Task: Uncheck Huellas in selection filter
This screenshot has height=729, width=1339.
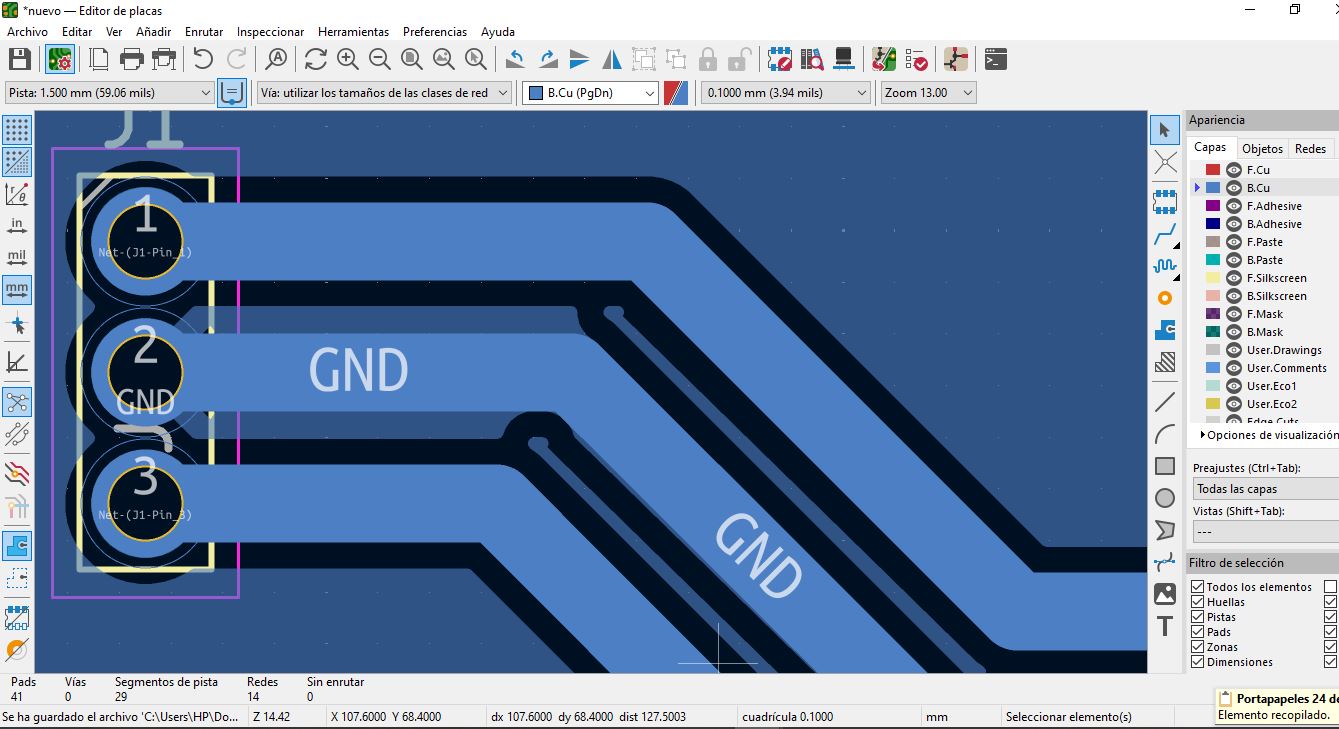Action: pyautogui.click(x=1198, y=602)
